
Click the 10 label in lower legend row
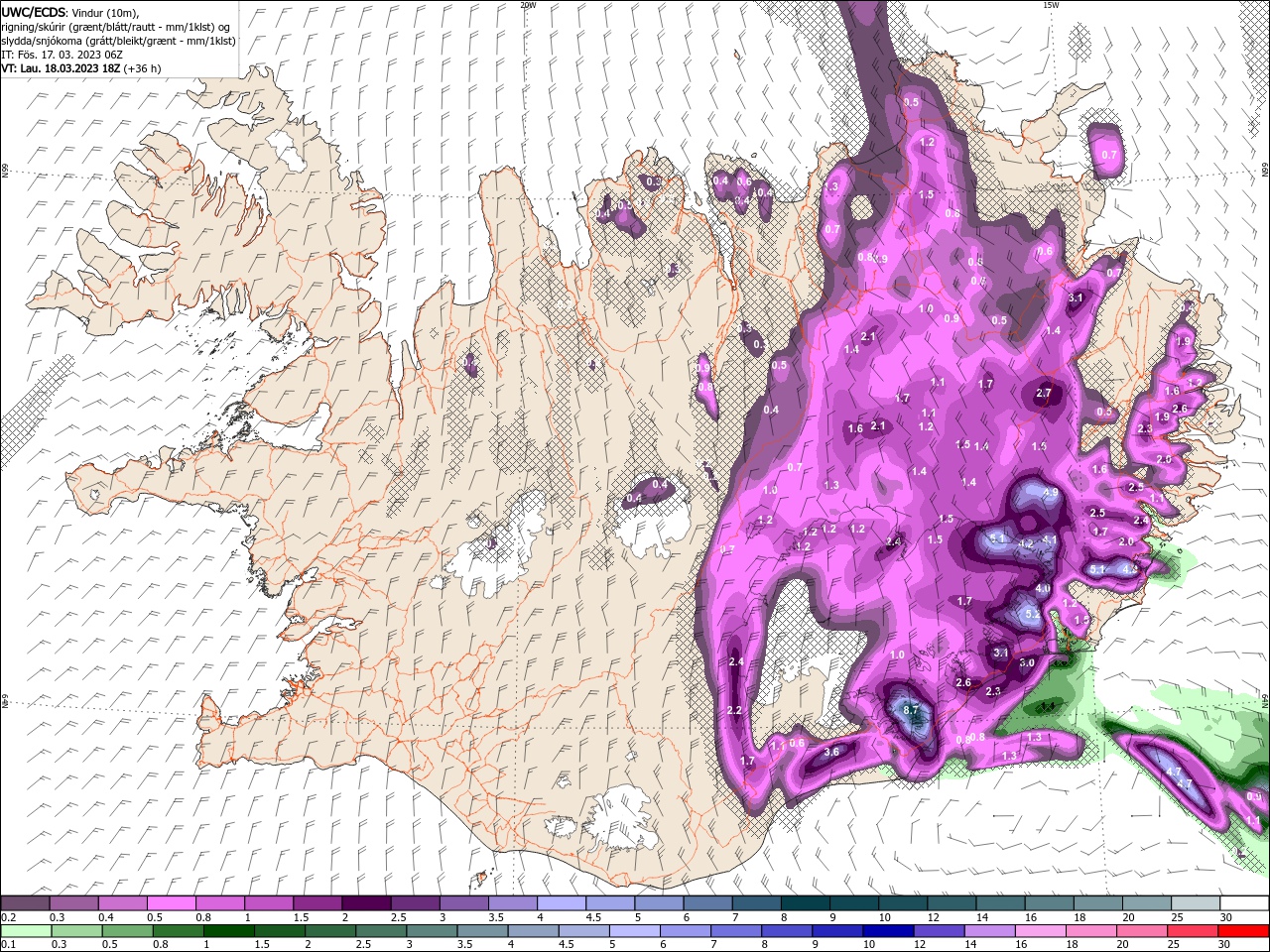tap(868, 945)
